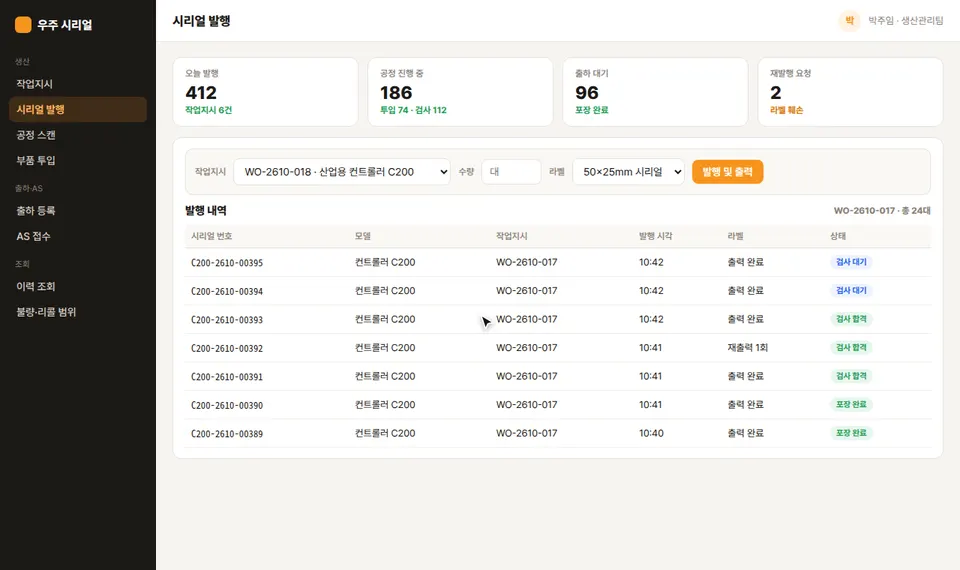Click 검사 대기 badge on row 00394
This screenshot has height=570, width=960.
(851, 290)
